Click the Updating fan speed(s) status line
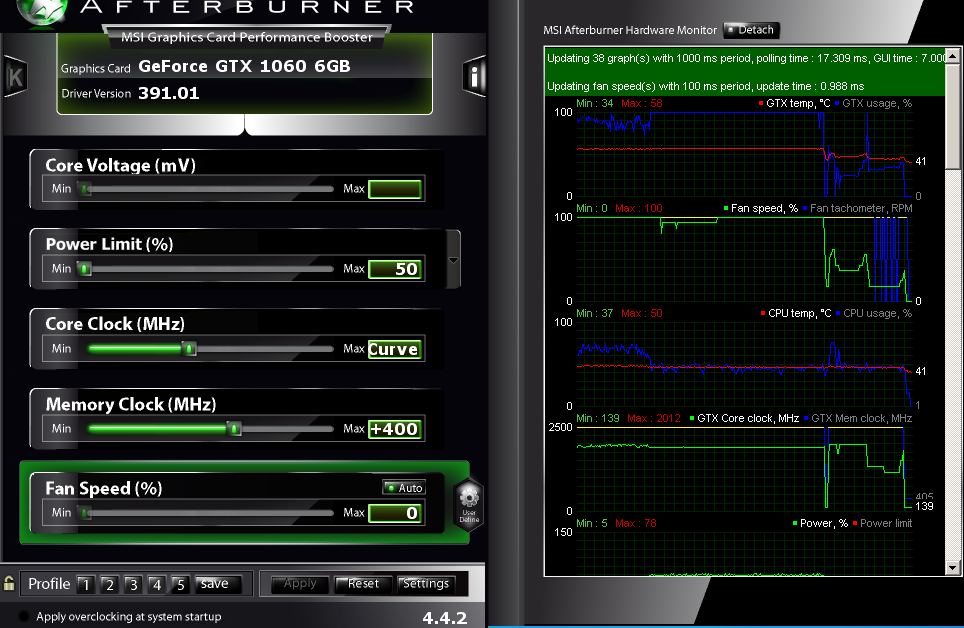This screenshot has height=628, width=964. [x=705, y=87]
